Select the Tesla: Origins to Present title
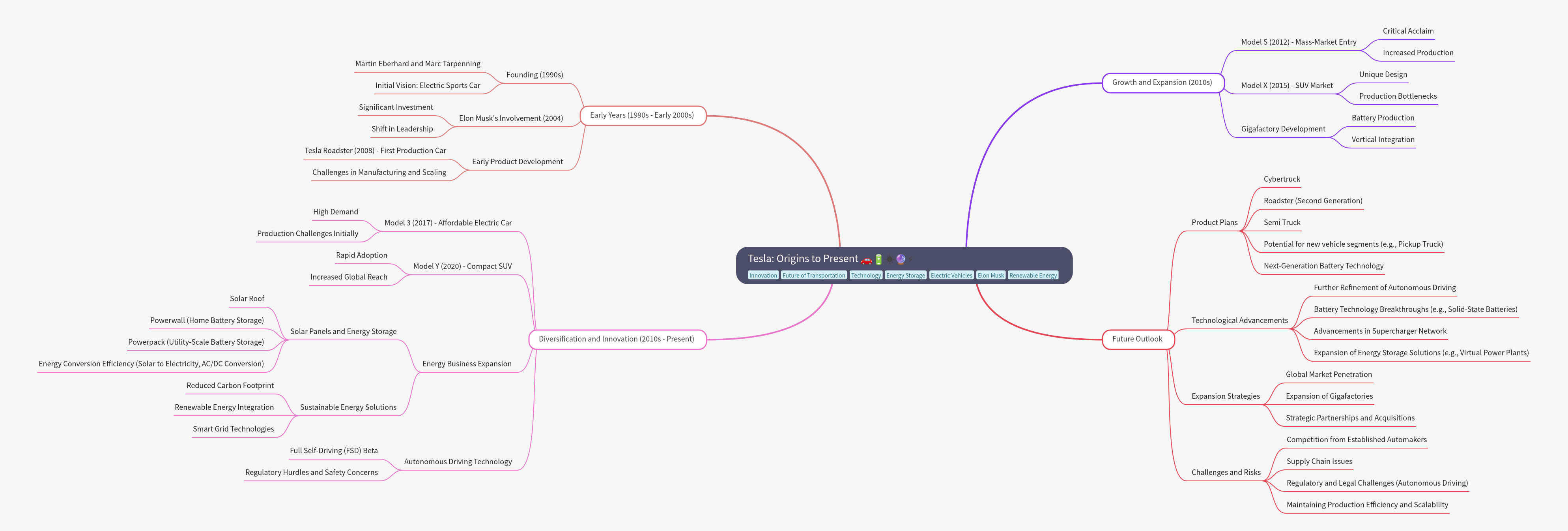Screen dimensions: 1568x531 pos(803,259)
